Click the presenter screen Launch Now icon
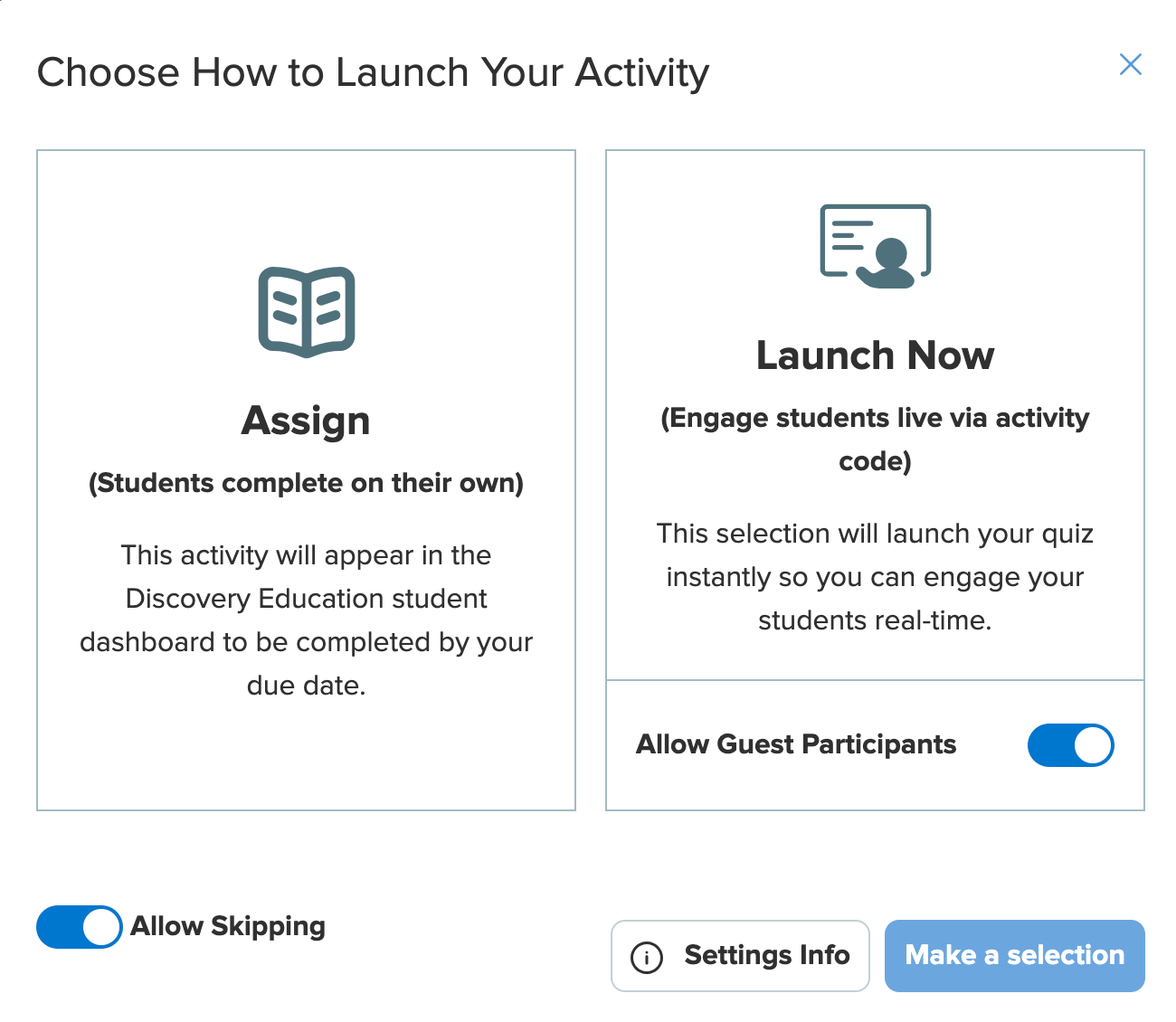This screenshot has height=1022, width=1176. tap(875, 246)
